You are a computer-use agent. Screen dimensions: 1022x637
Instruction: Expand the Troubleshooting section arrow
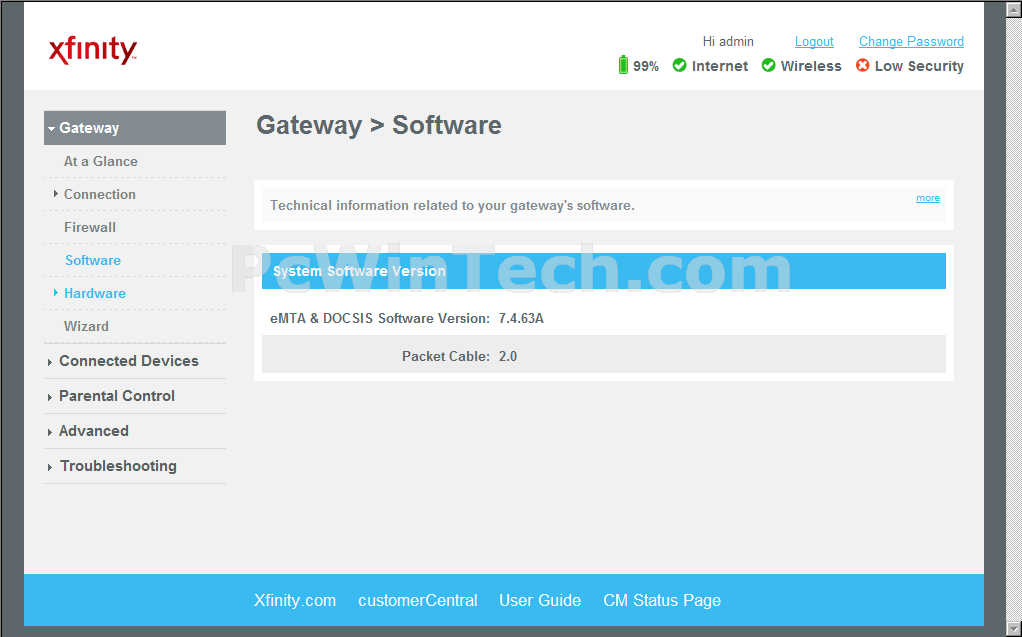pyautogui.click(x=50, y=467)
